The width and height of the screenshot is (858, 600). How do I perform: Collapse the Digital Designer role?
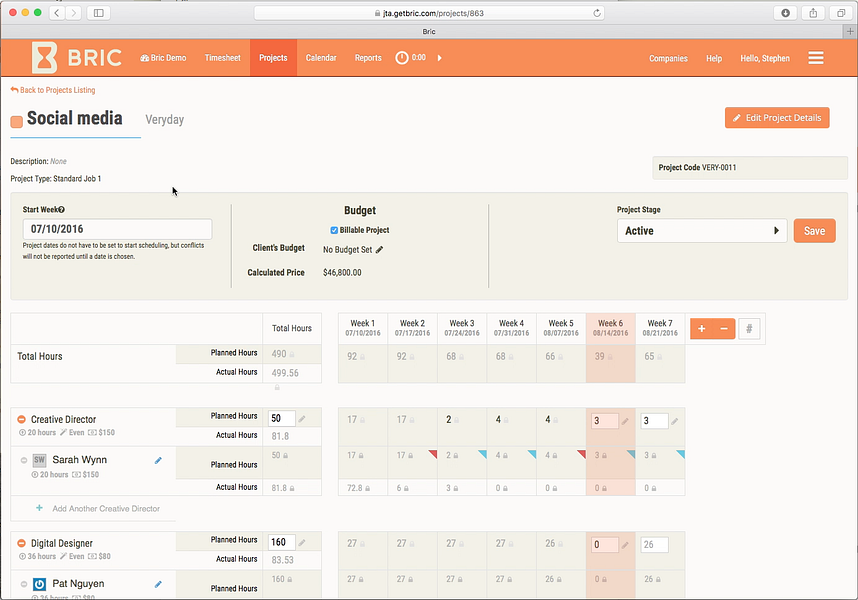click(21, 544)
